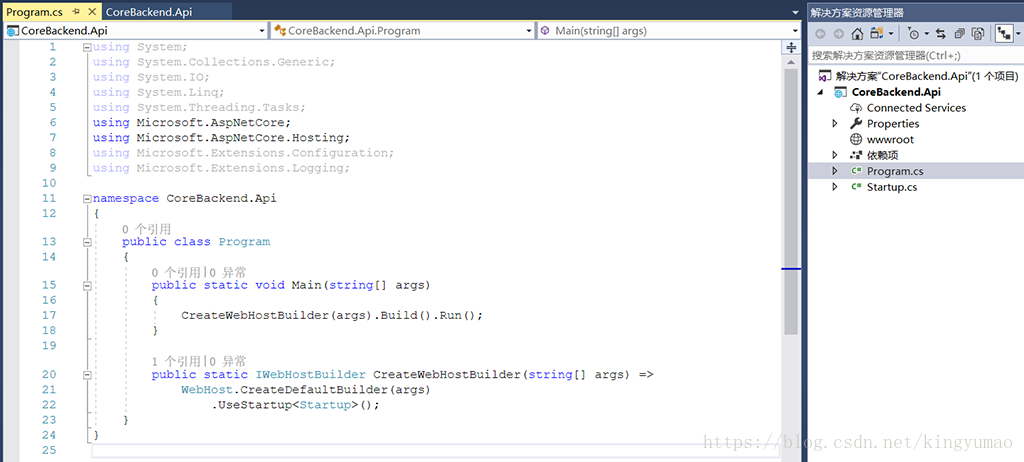Screen dimensions: 1024x462
Task: Expand the 依赖项 node
Action: pyautogui.click(x=835, y=155)
